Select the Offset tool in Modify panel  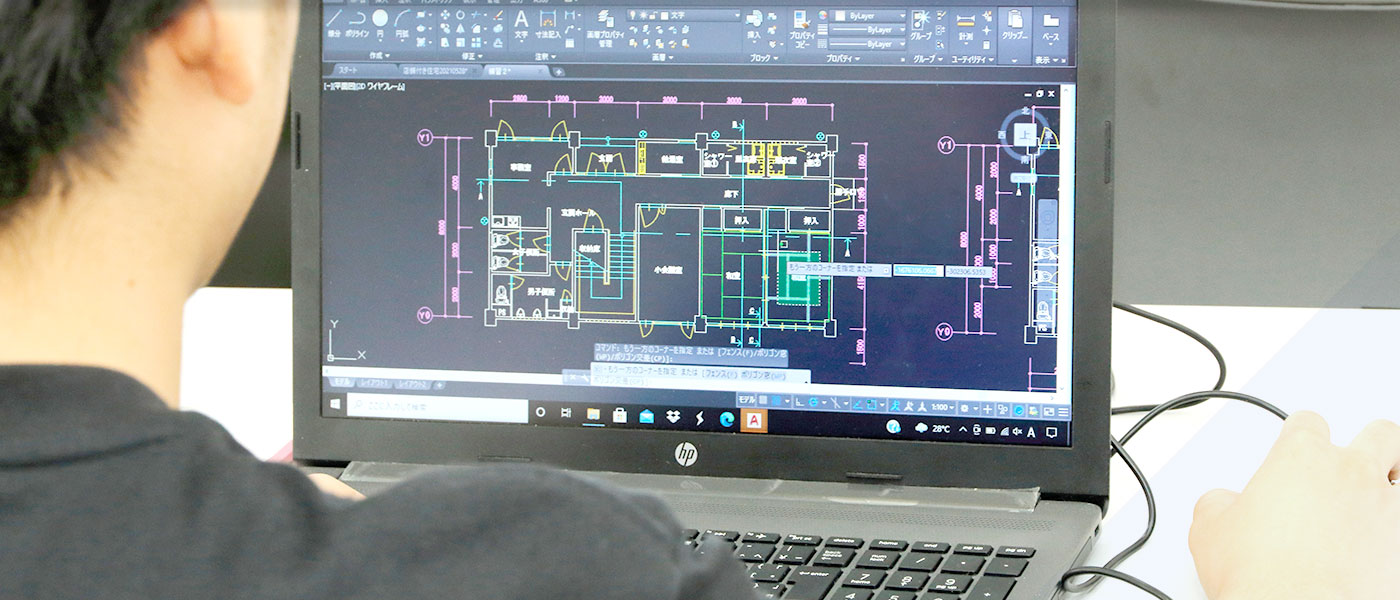498,43
